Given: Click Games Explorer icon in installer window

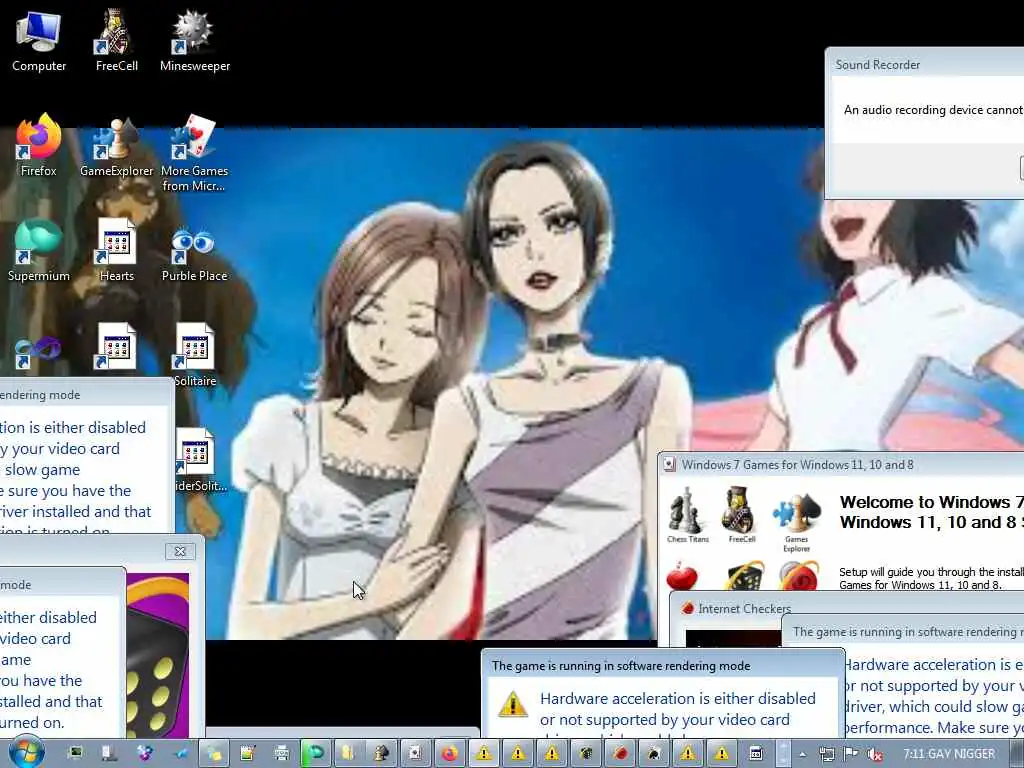Looking at the screenshot, I should [x=796, y=521].
